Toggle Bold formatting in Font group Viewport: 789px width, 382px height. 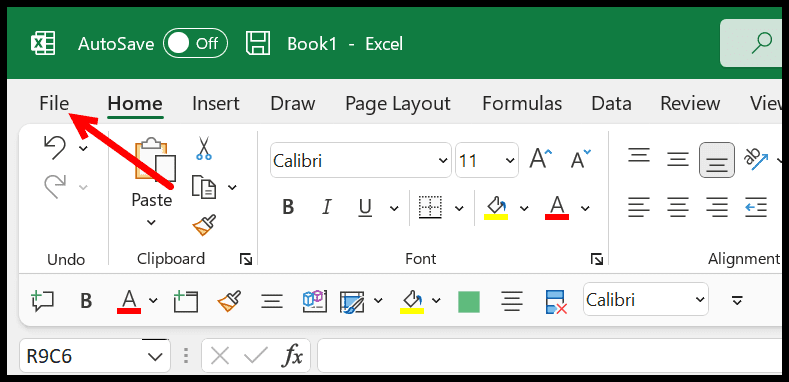point(288,207)
